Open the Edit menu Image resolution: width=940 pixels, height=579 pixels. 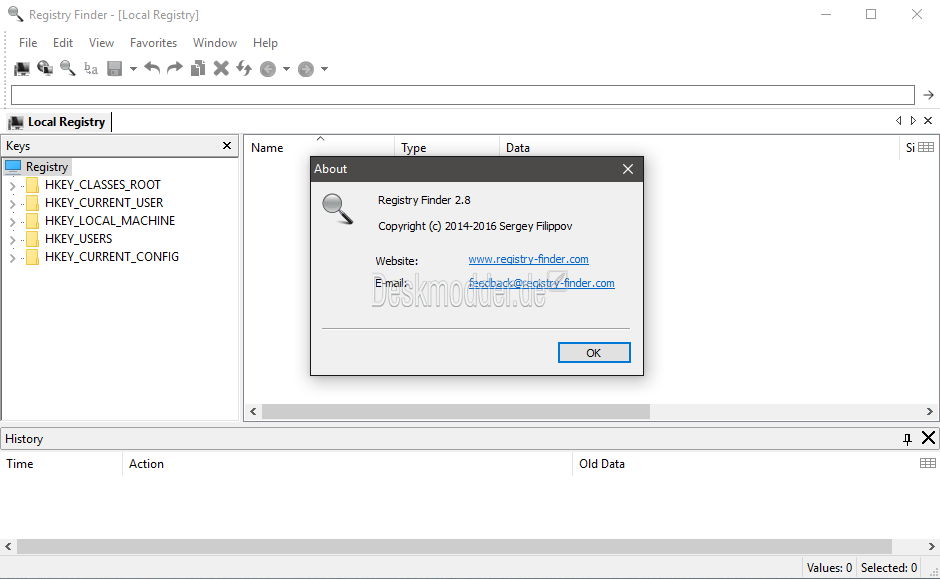pyautogui.click(x=63, y=43)
